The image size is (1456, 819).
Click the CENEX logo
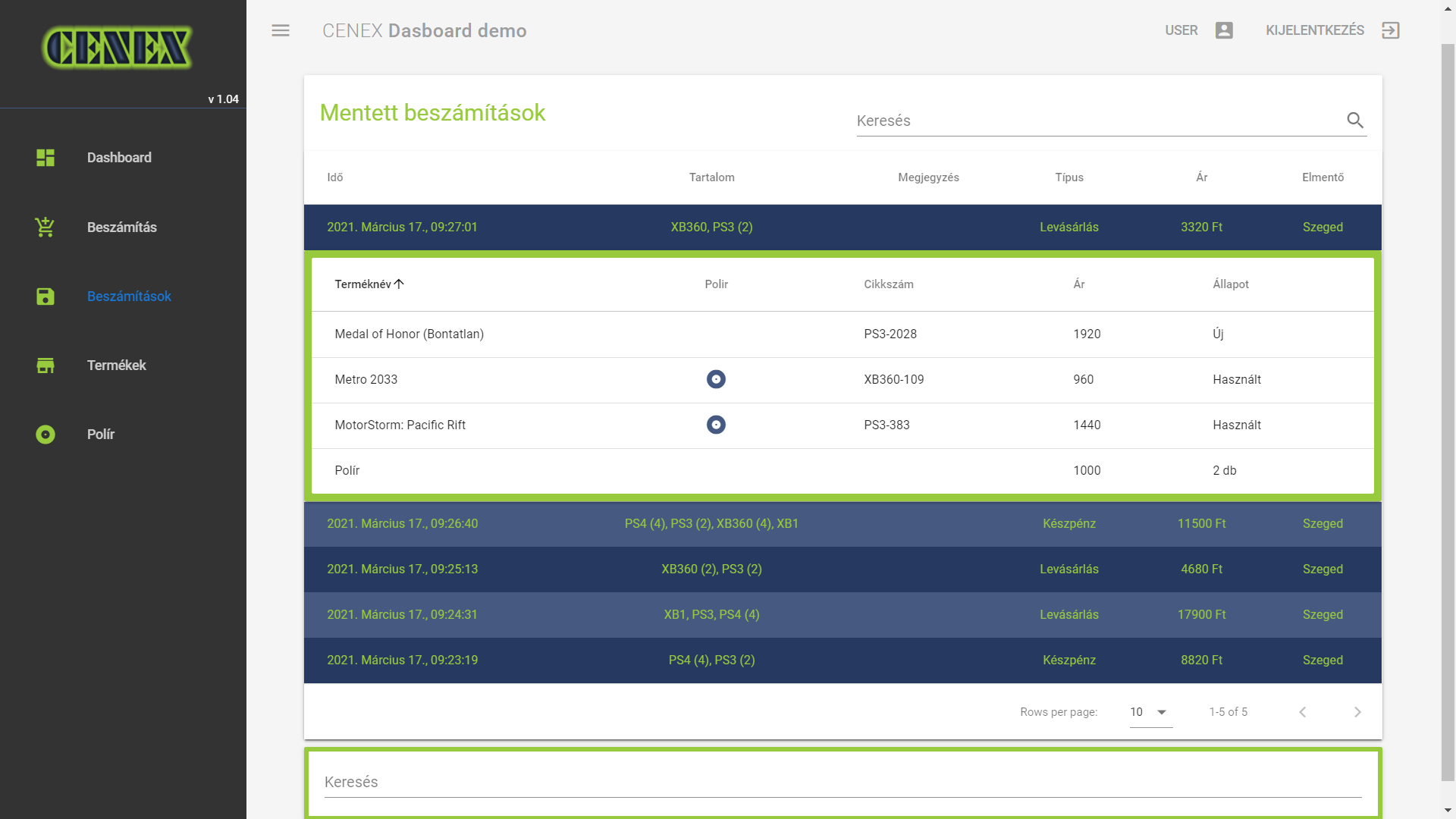[118, 48]
